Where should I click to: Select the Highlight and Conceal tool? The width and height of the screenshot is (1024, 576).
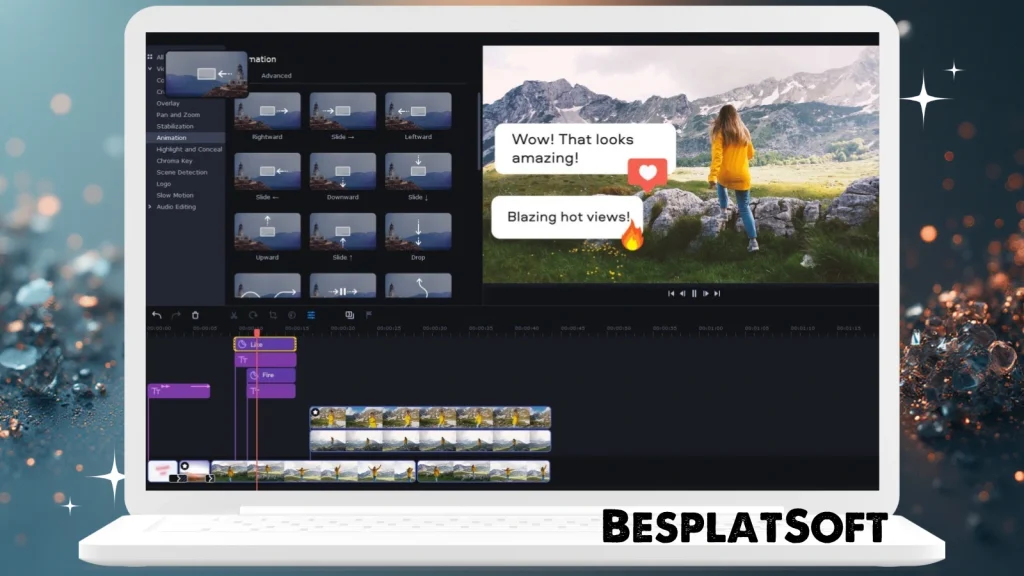pyautogui.click(x=189, y=148)
